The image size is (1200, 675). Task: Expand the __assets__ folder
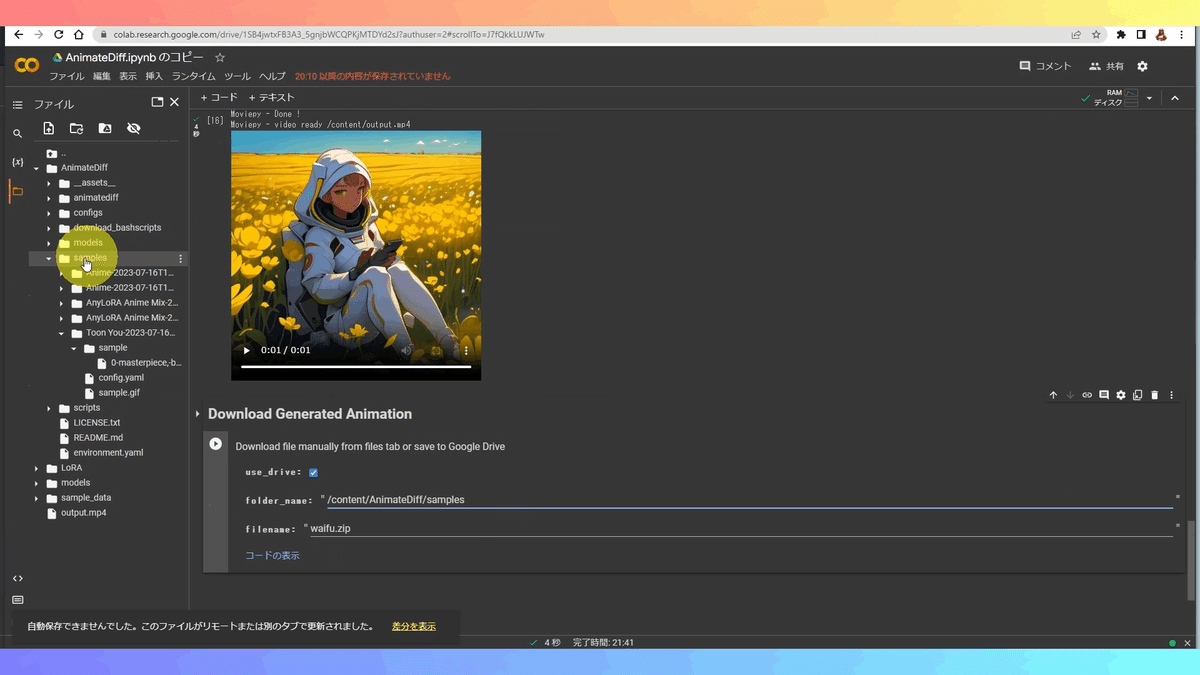pyautogui.click(x=49, y=183)
